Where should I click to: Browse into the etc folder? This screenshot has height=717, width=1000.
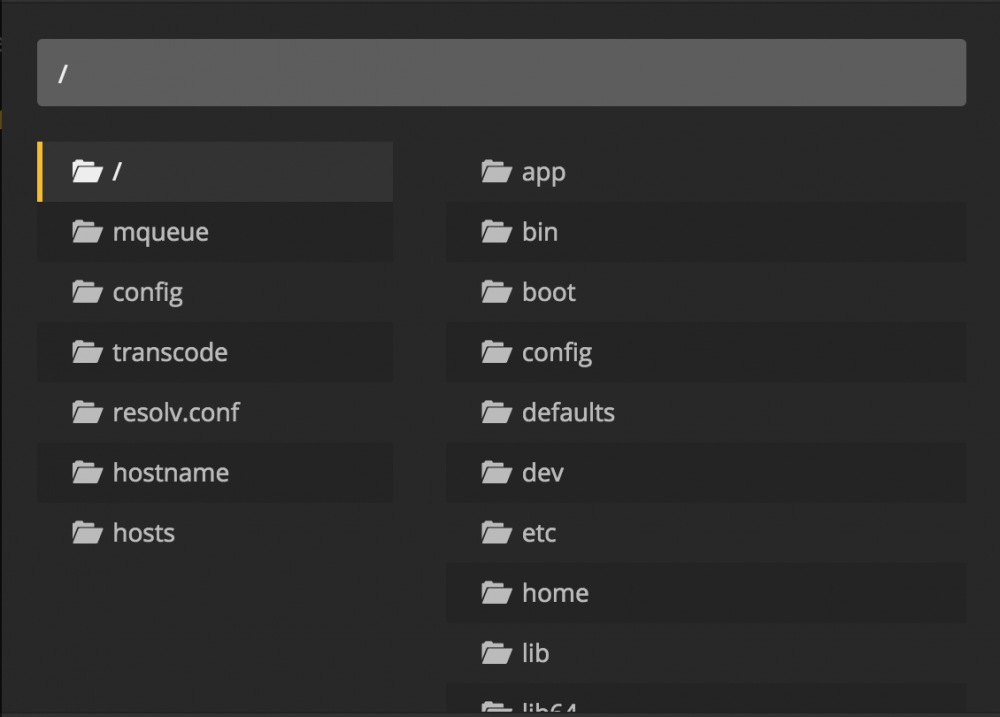point(706,533)
